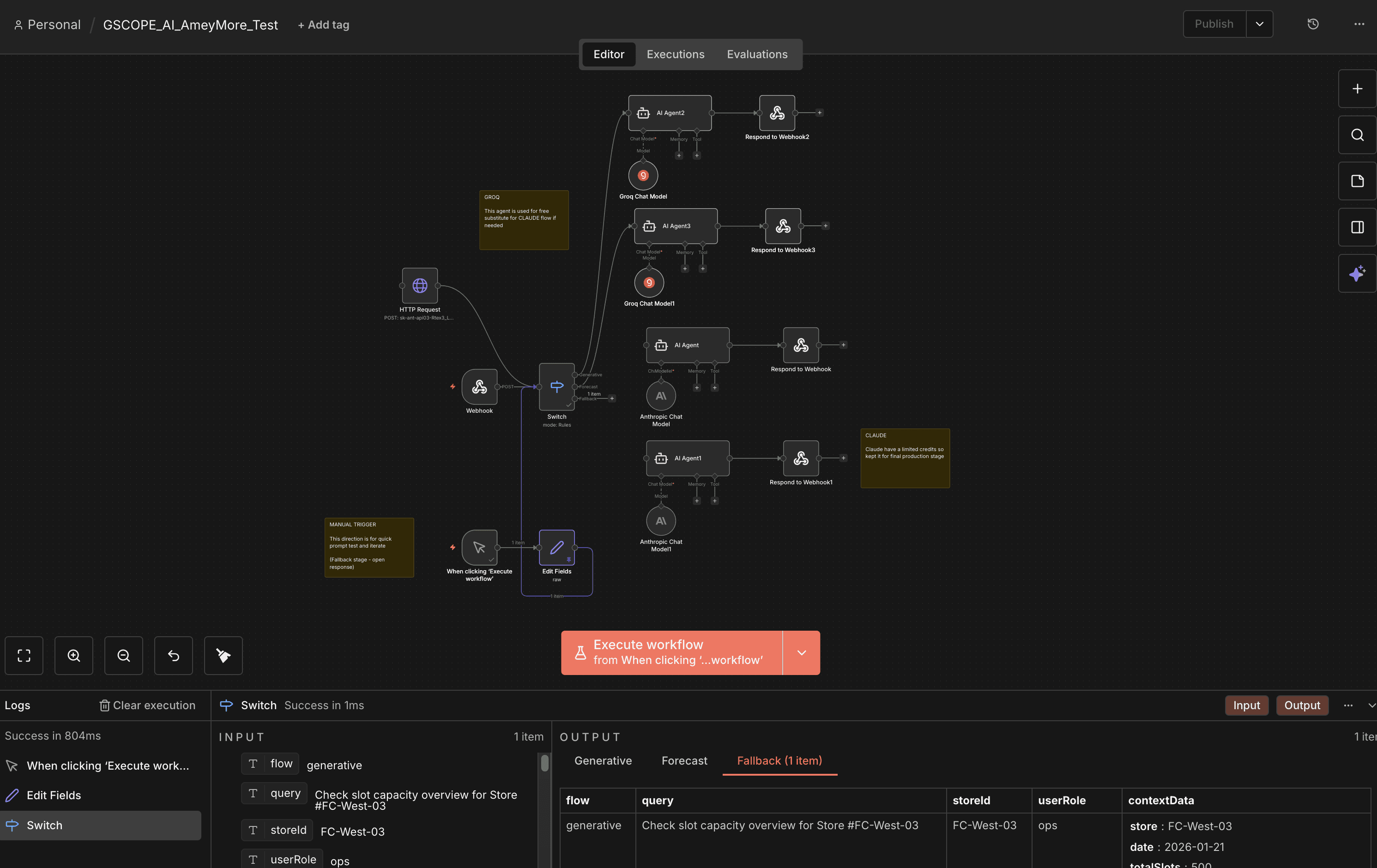This screenshot has width=1377, height=868.
Task: Click the tidy up nodes broom icon
Action: click(223, 655)
